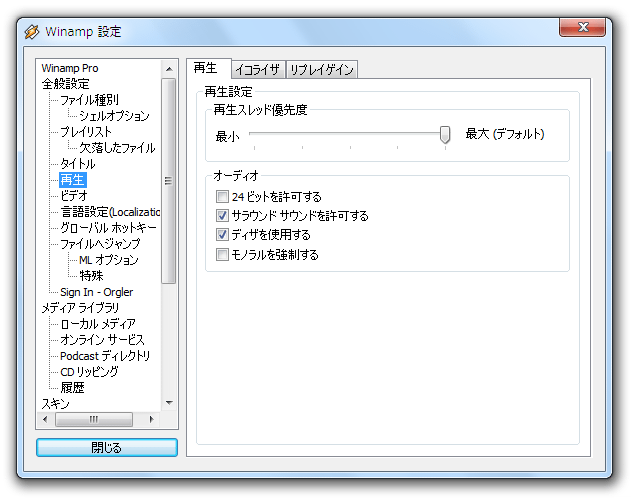Click the tree's scroll down arrow
Image resolution: width=634 pixels, height=500 pixels.
(169, 403)
